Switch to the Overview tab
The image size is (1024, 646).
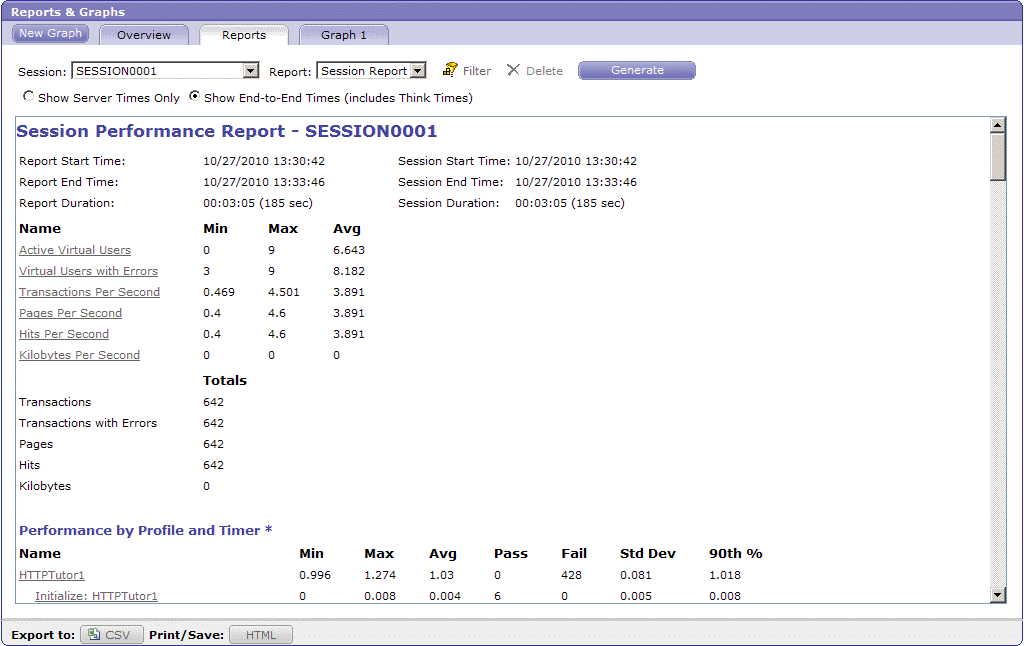[x=144, y=35]
